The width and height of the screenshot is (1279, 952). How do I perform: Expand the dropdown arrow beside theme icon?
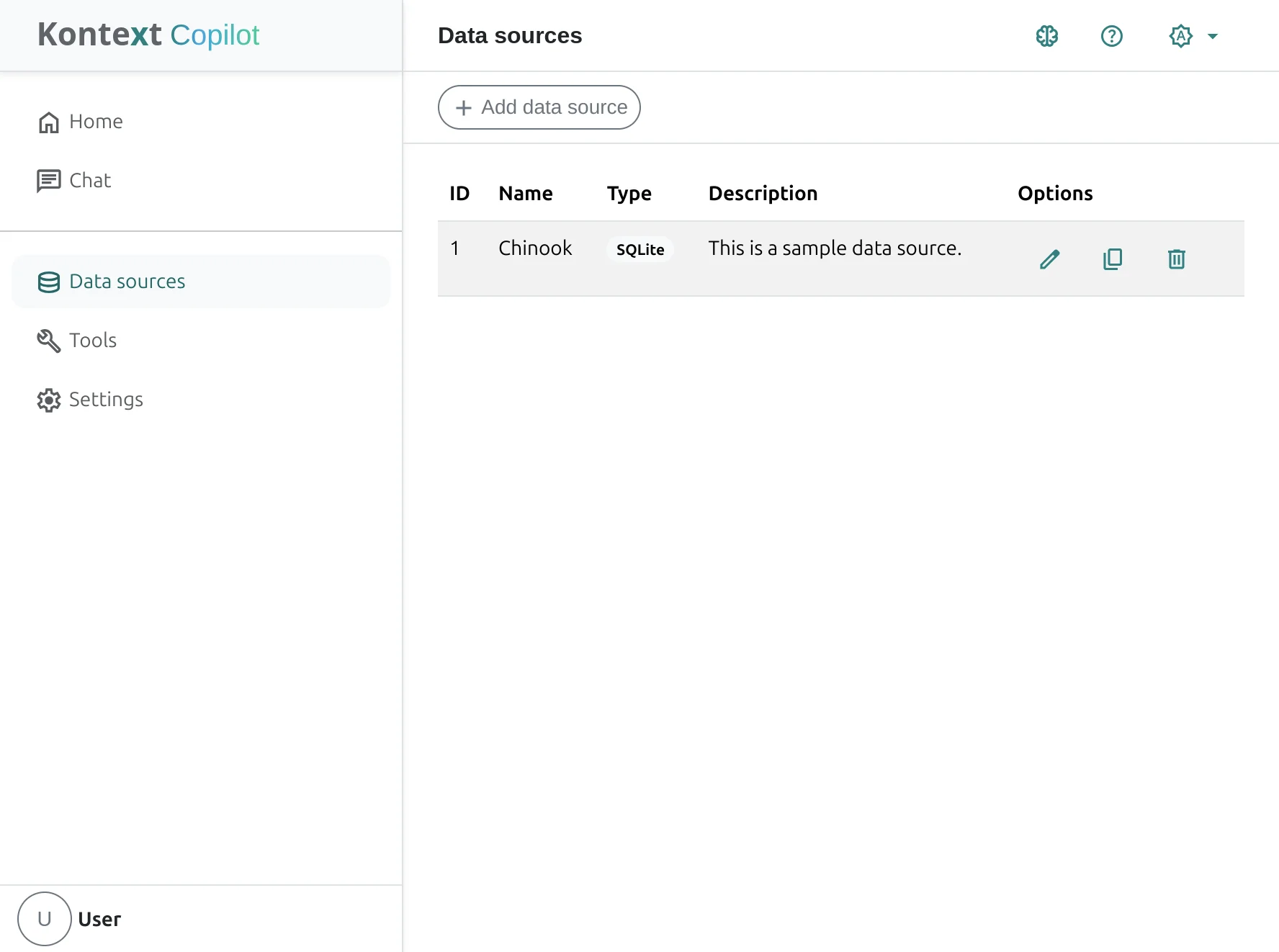[1213, 36]
